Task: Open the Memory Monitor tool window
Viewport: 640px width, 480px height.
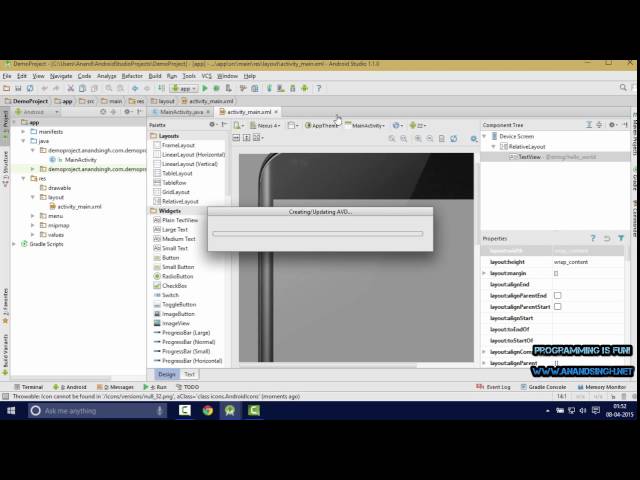Action: (602, 387)
